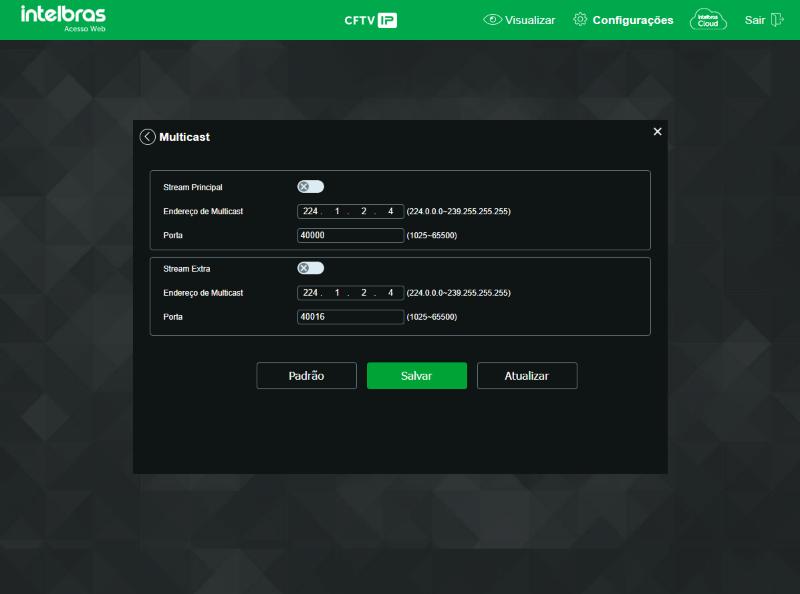Click Porta field with 40016

coord(350,317)
